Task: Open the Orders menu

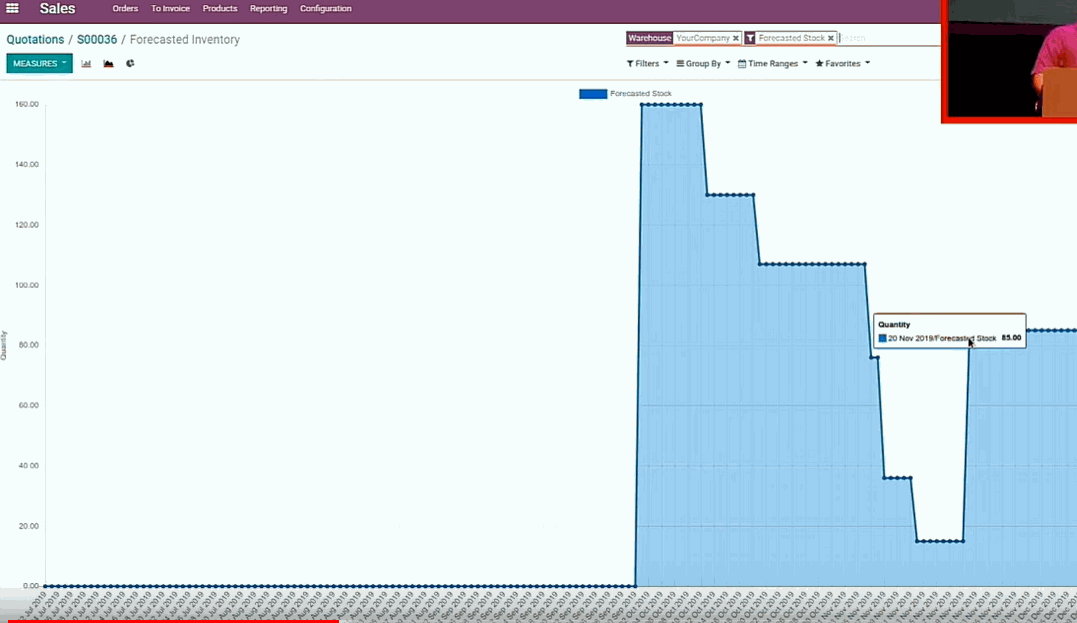Action: [125, 9]
